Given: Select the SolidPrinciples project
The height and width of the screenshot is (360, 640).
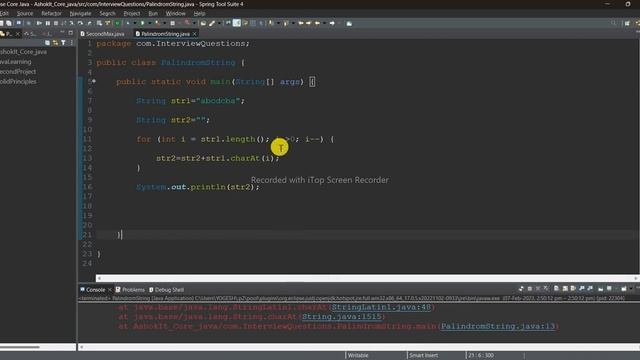Looking at the screenshot, I should (18, 81).
